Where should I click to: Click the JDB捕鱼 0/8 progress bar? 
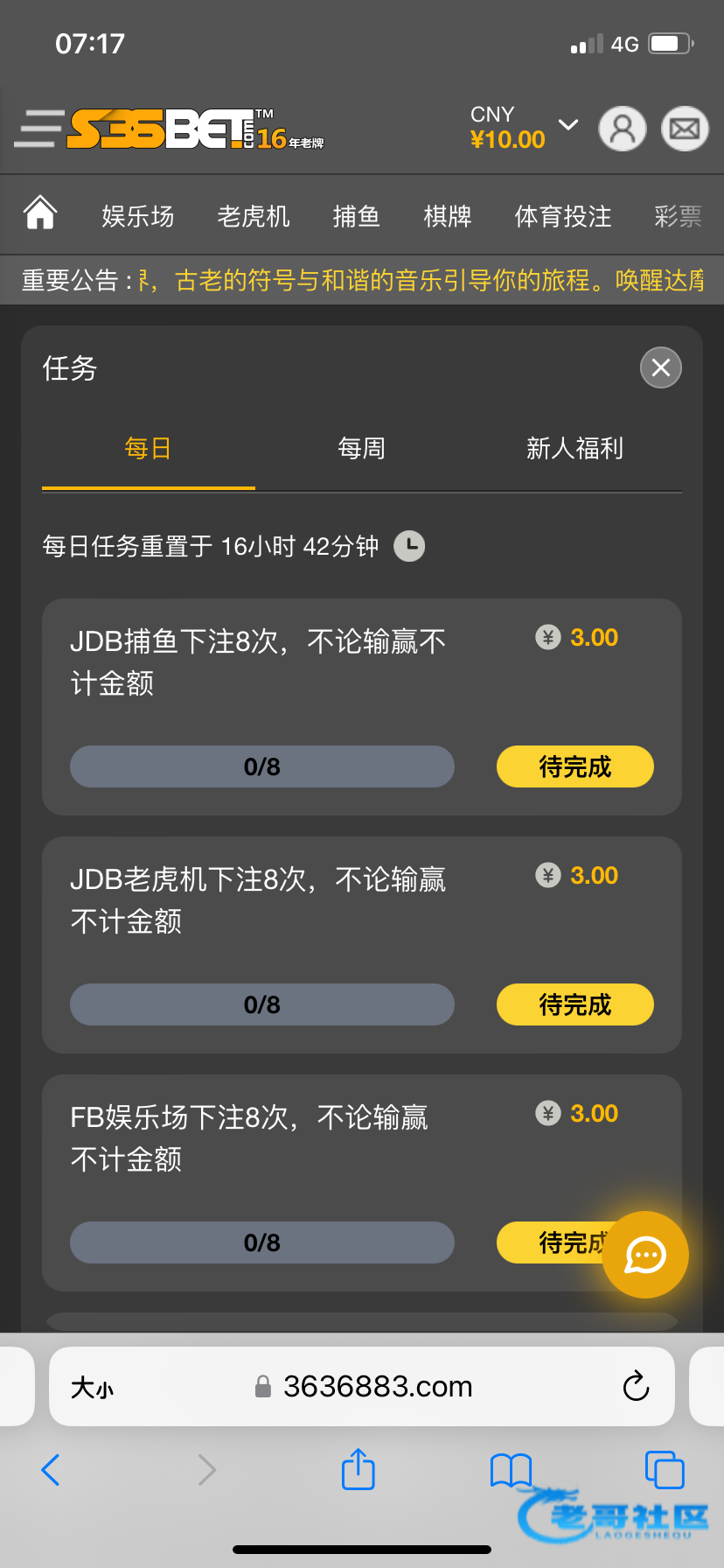point(261,766)
